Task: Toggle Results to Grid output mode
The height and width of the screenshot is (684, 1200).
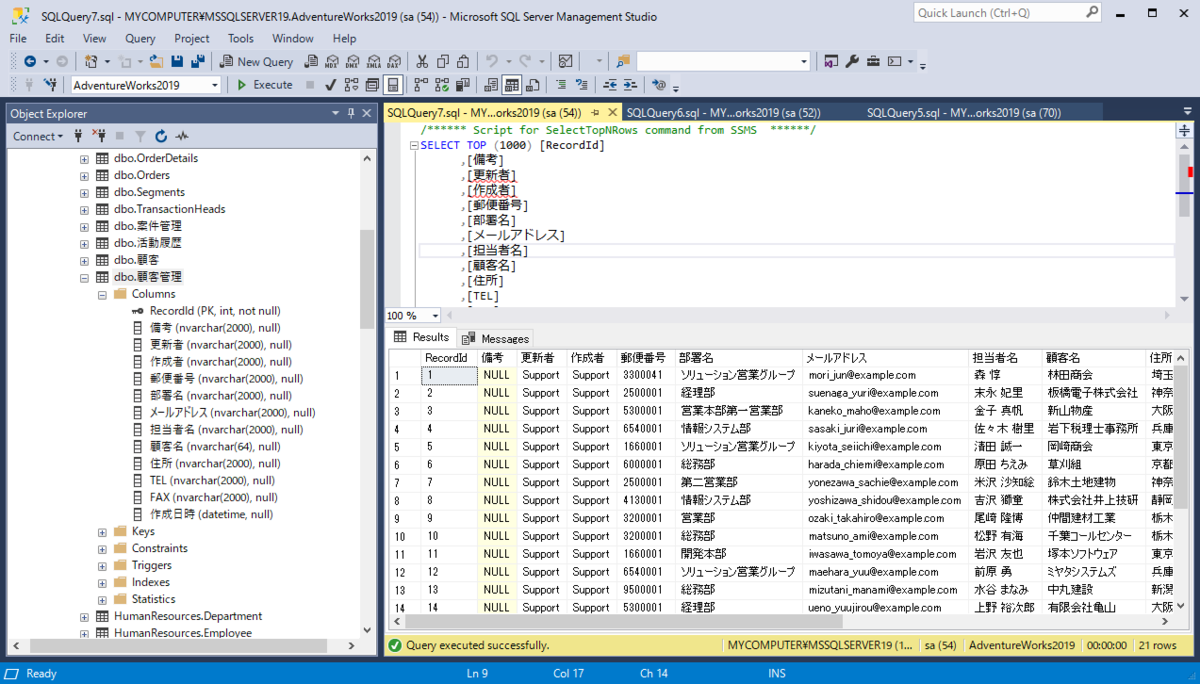Action: [510, 85]
